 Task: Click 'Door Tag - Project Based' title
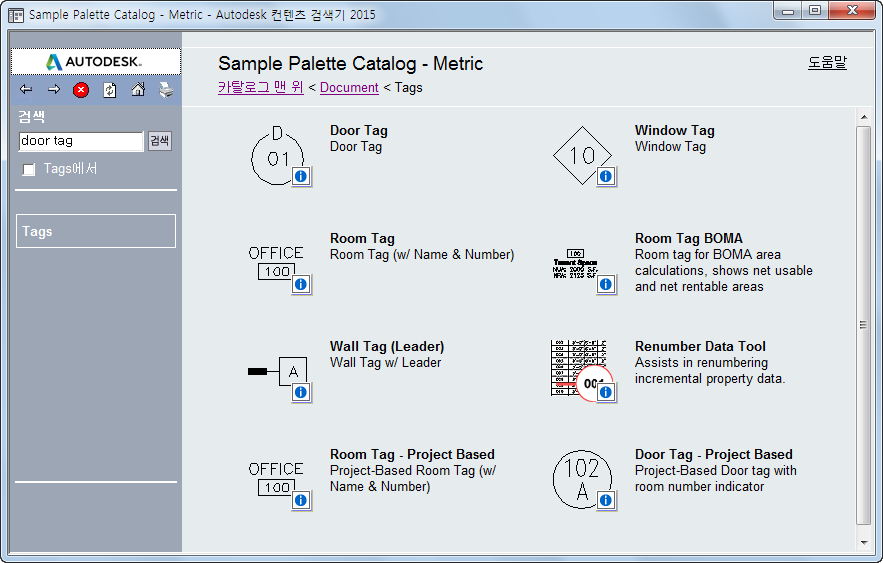(713, 454)
